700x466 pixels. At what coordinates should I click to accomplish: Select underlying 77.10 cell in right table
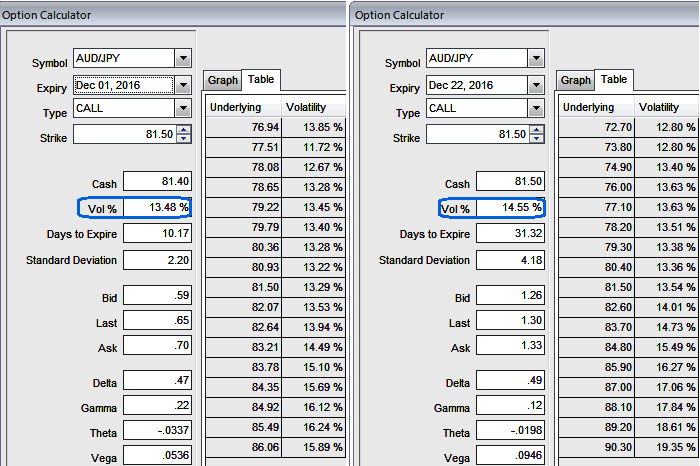click(x=596, y=207)
